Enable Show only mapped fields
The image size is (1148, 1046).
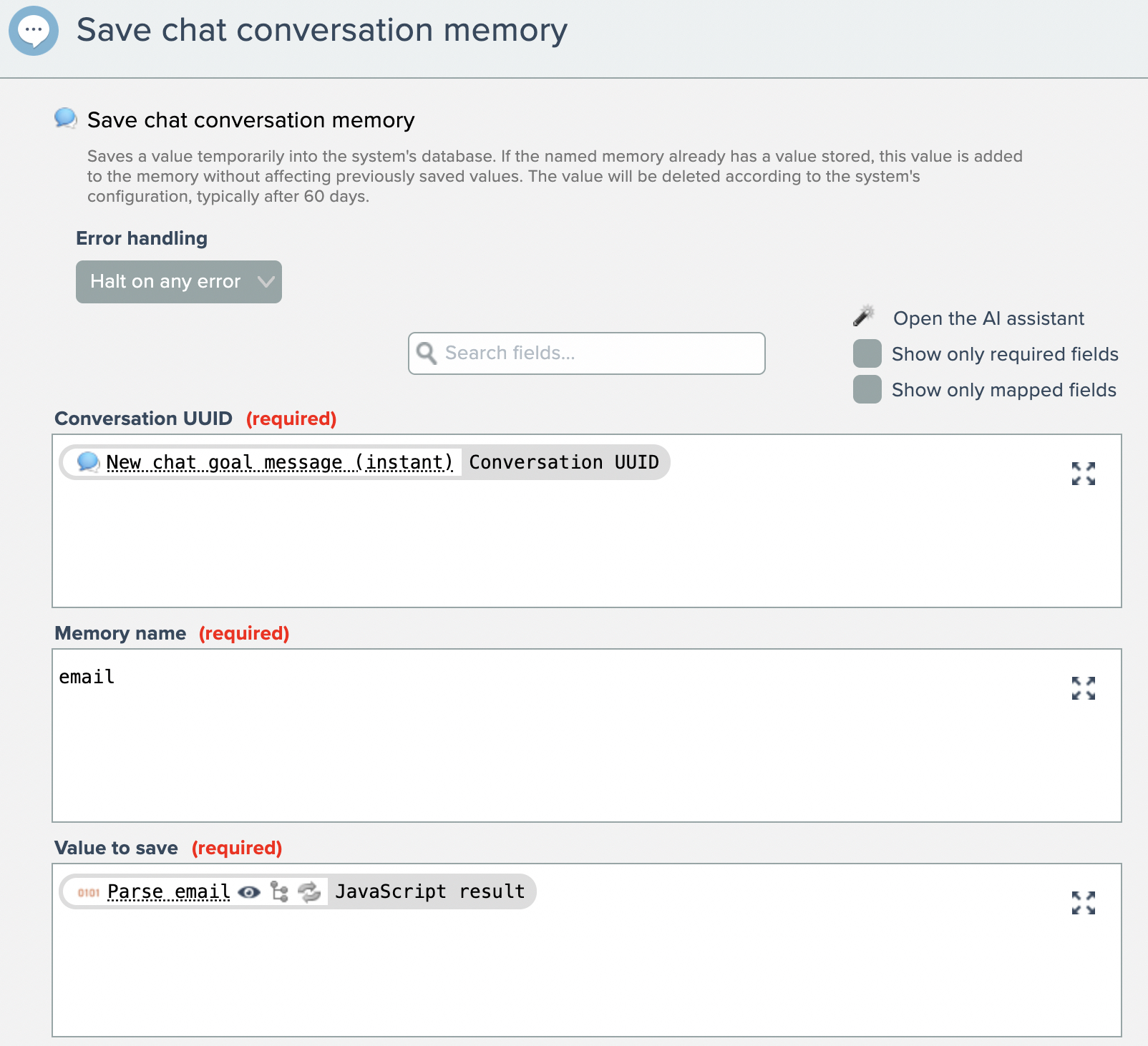867,390
